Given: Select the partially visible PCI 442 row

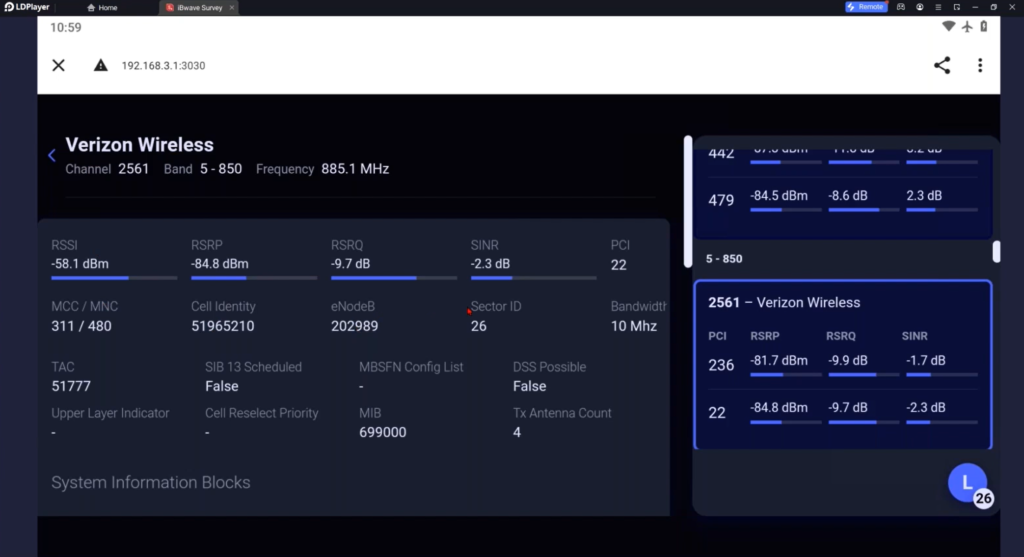Looking at the screenshot, I should 842,155.
